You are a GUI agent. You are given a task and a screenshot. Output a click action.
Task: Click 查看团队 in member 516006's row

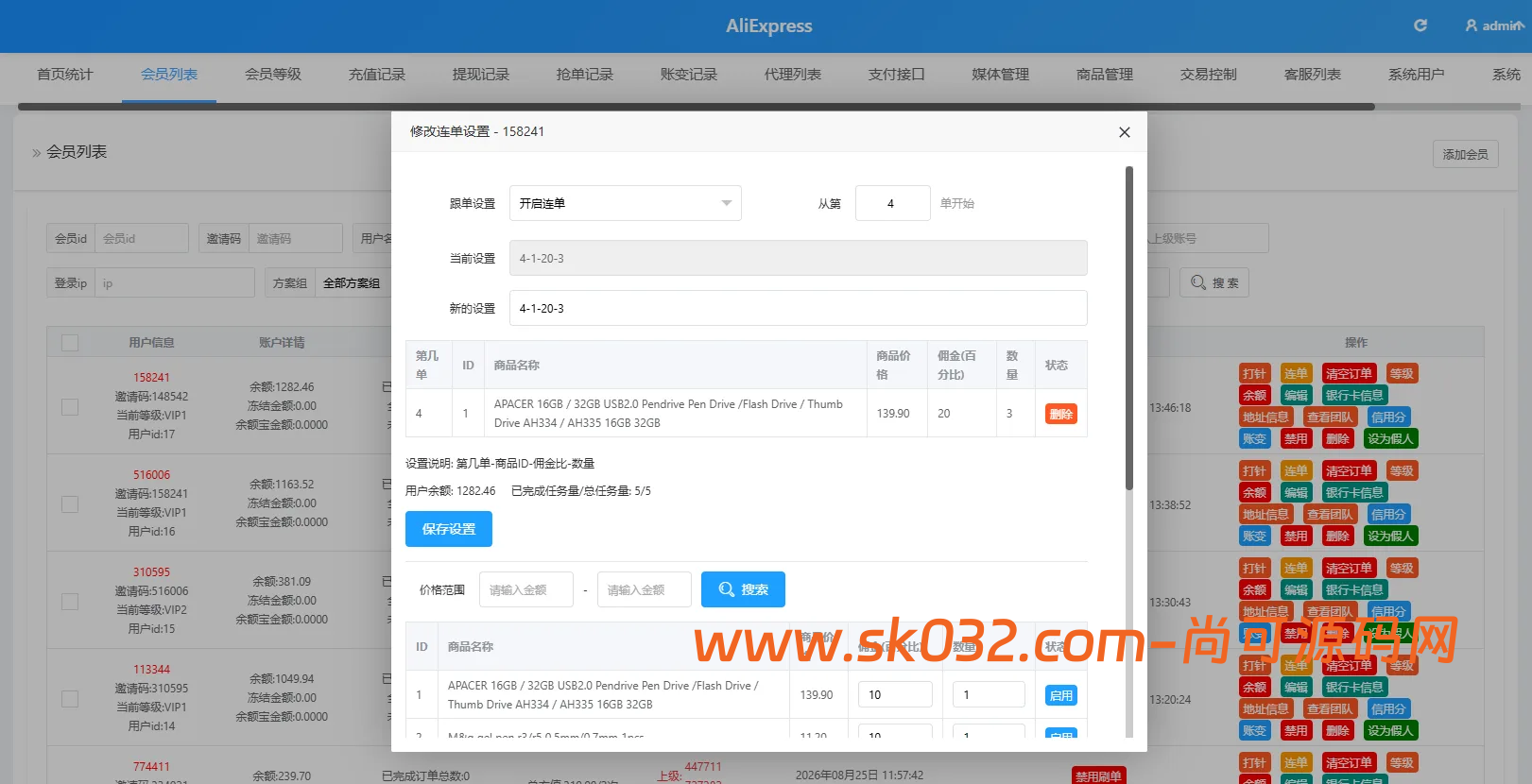[x=1330, y=514]
